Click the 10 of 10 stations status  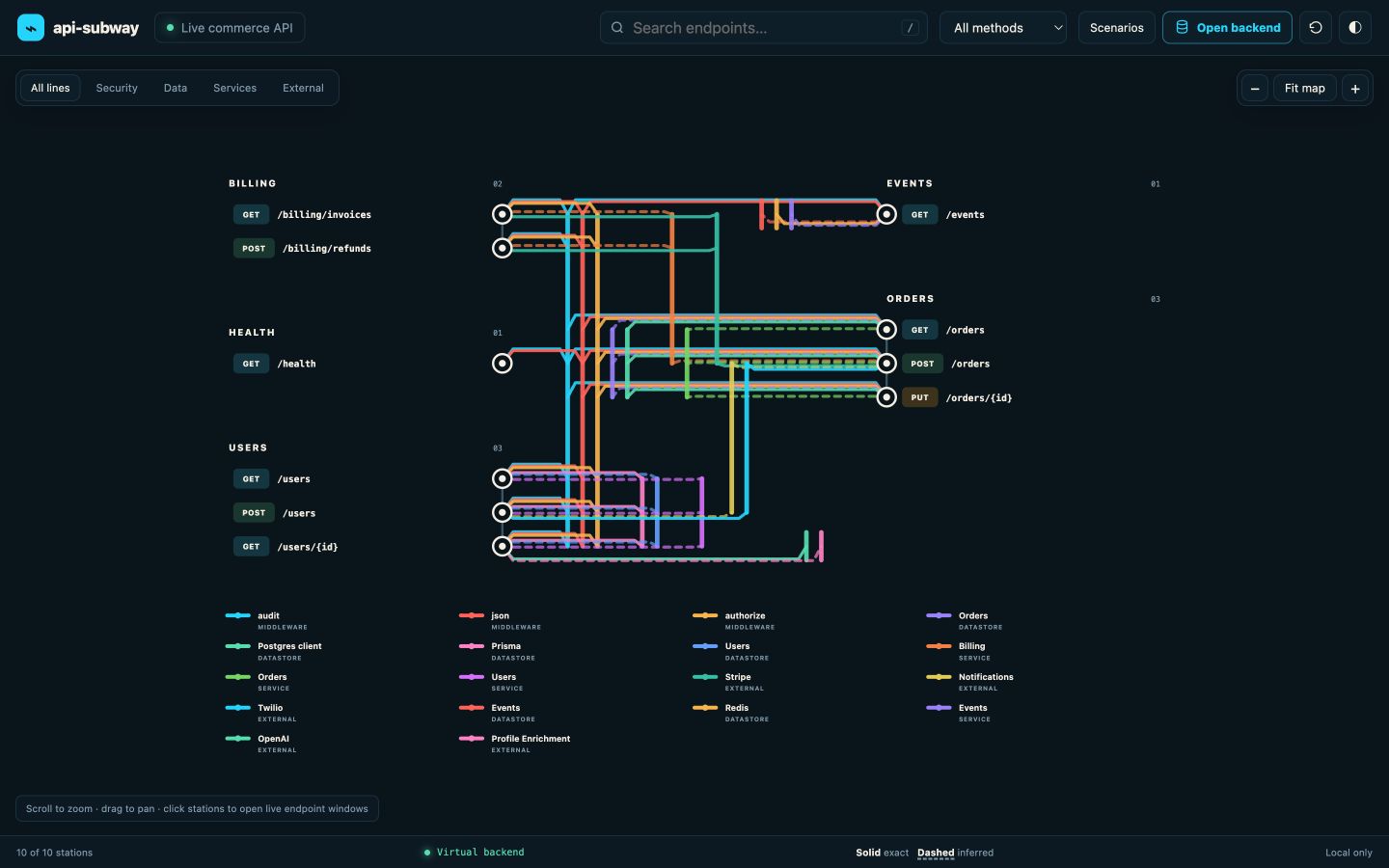[54, 853]
